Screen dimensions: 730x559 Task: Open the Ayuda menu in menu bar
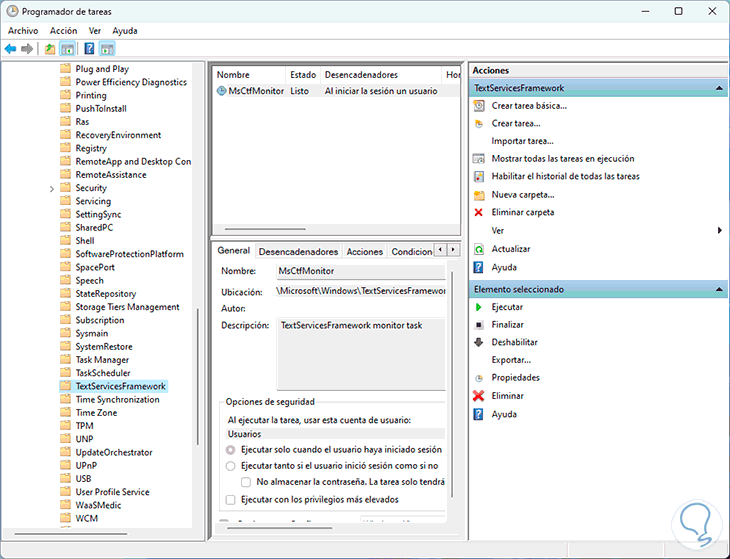pos(125,31)
